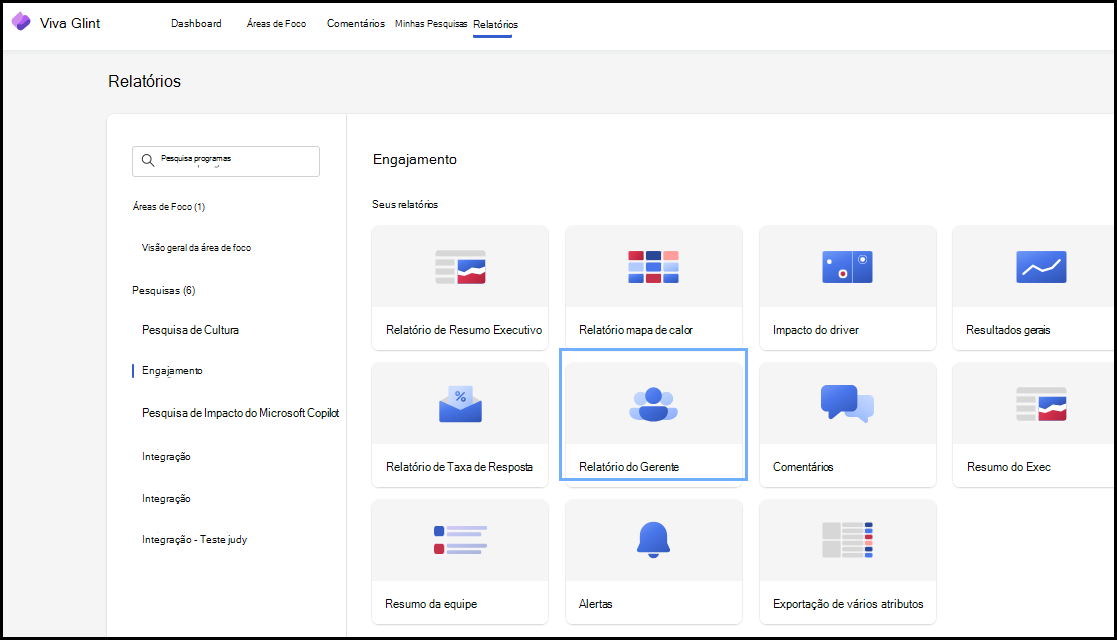Open the Relatório de Resumo Executivo report
This screenshot has height=640, width=1117.
coord(459,288)
